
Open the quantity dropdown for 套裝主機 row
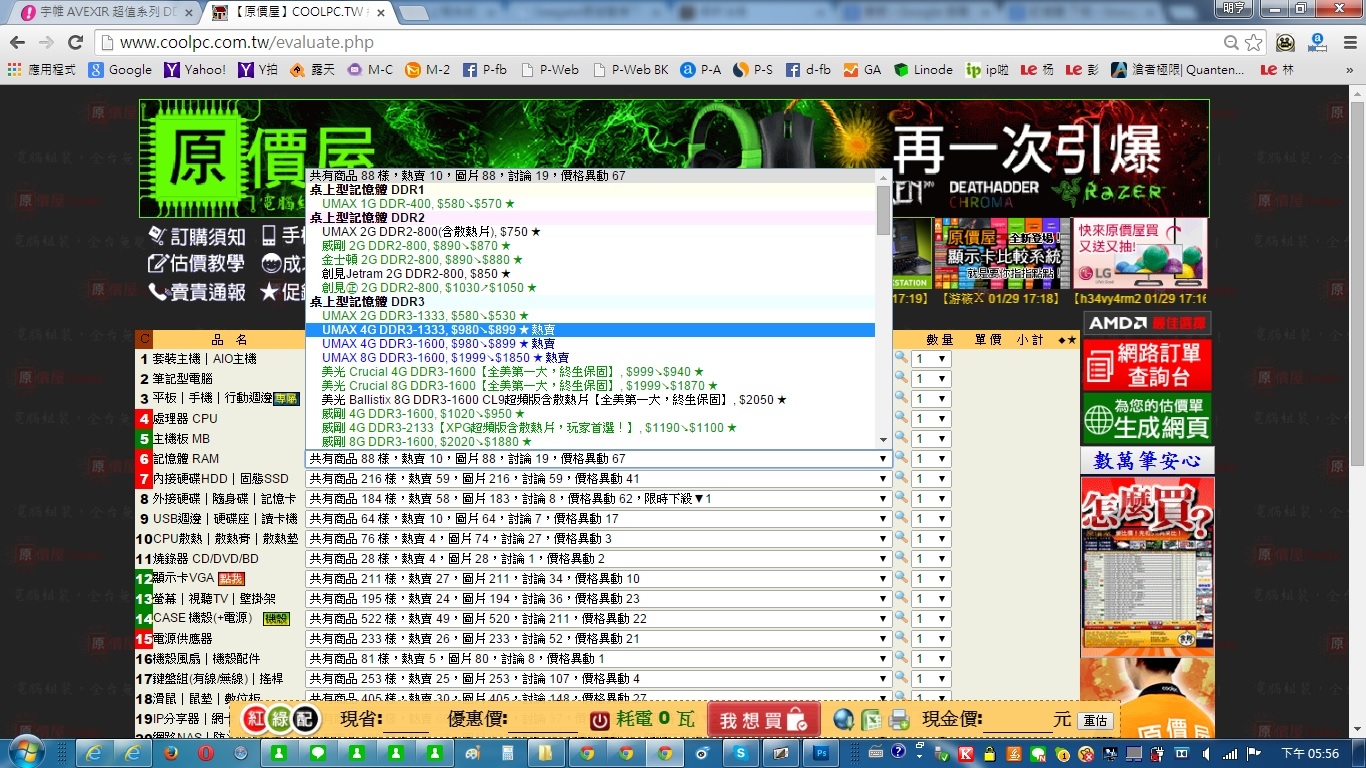(x=931, y=359)
